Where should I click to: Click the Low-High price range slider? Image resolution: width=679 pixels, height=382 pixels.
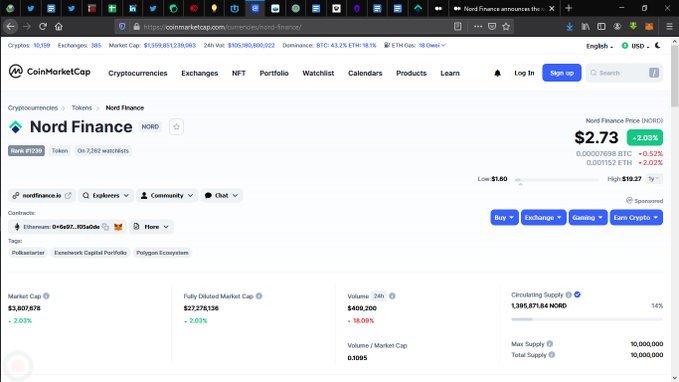pos(557,179)
